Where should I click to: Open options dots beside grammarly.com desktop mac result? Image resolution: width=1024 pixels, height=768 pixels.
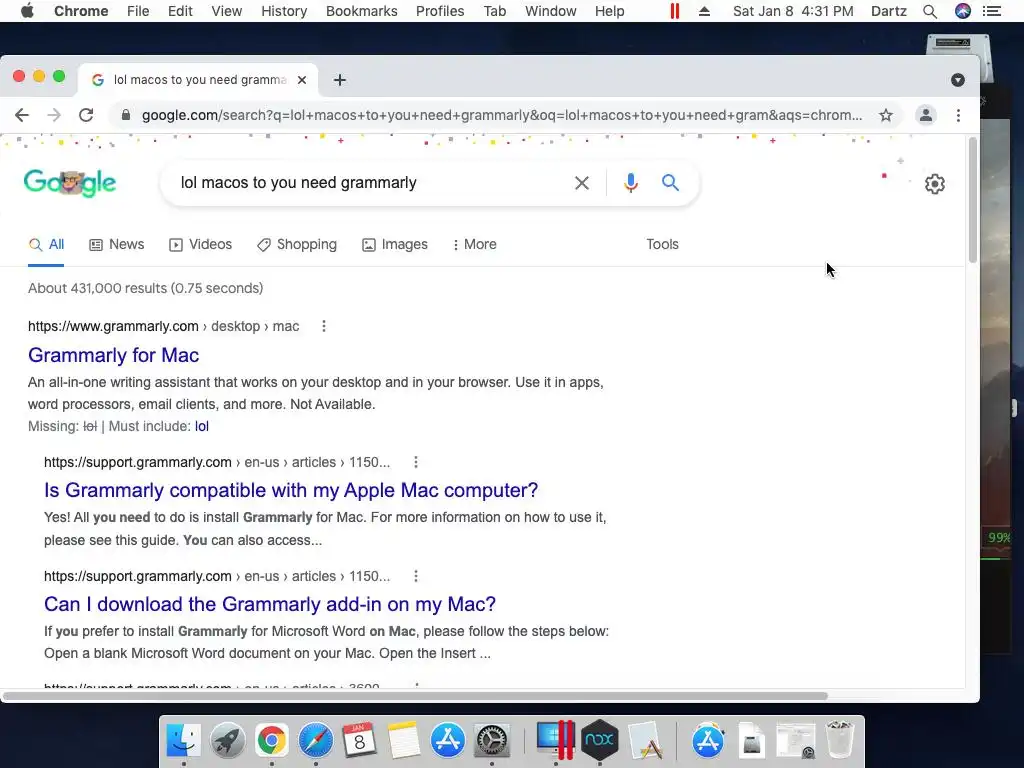tap(324, 326)
